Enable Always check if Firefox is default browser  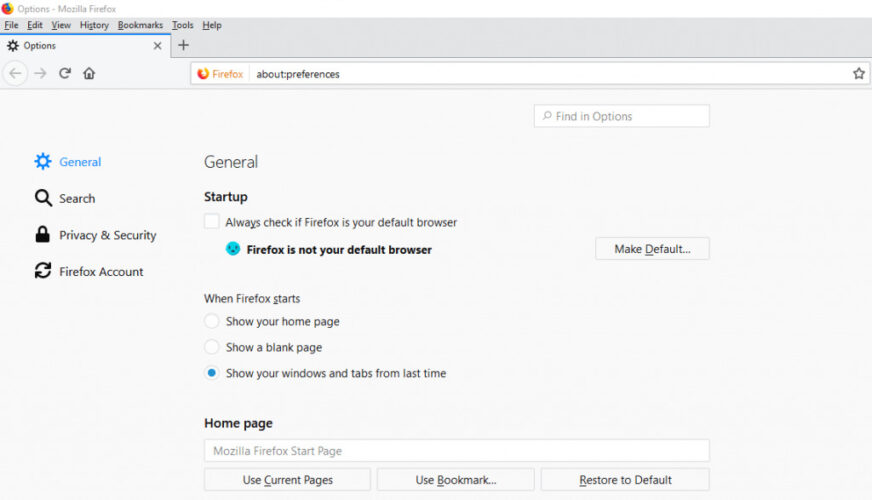212,221
